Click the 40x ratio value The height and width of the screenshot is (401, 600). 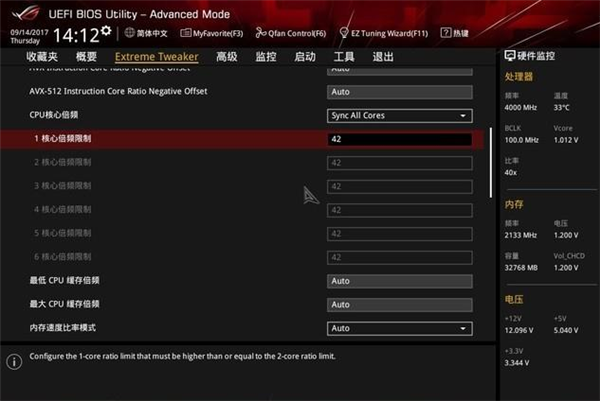(x=510, y=173)
